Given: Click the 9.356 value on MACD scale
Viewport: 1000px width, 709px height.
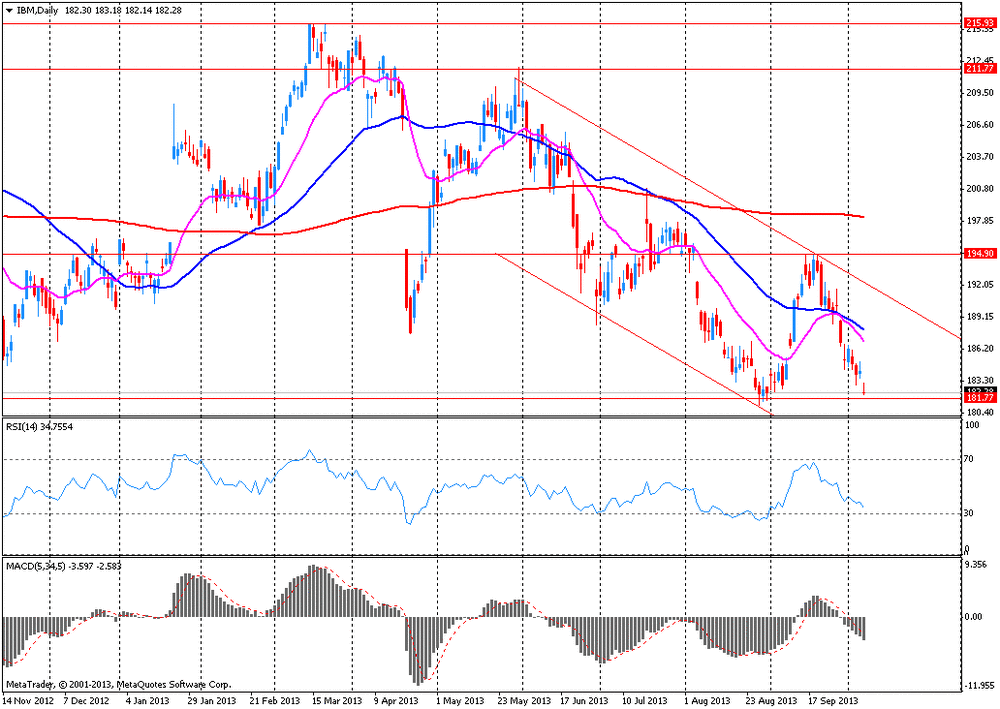Looking at the screenshot, I should pyautogui.click(x=978, y=564).
